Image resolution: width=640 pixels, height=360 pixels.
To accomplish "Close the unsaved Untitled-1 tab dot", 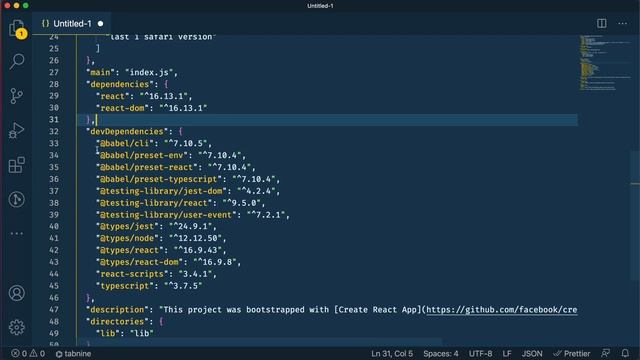I will pos(100,24).
